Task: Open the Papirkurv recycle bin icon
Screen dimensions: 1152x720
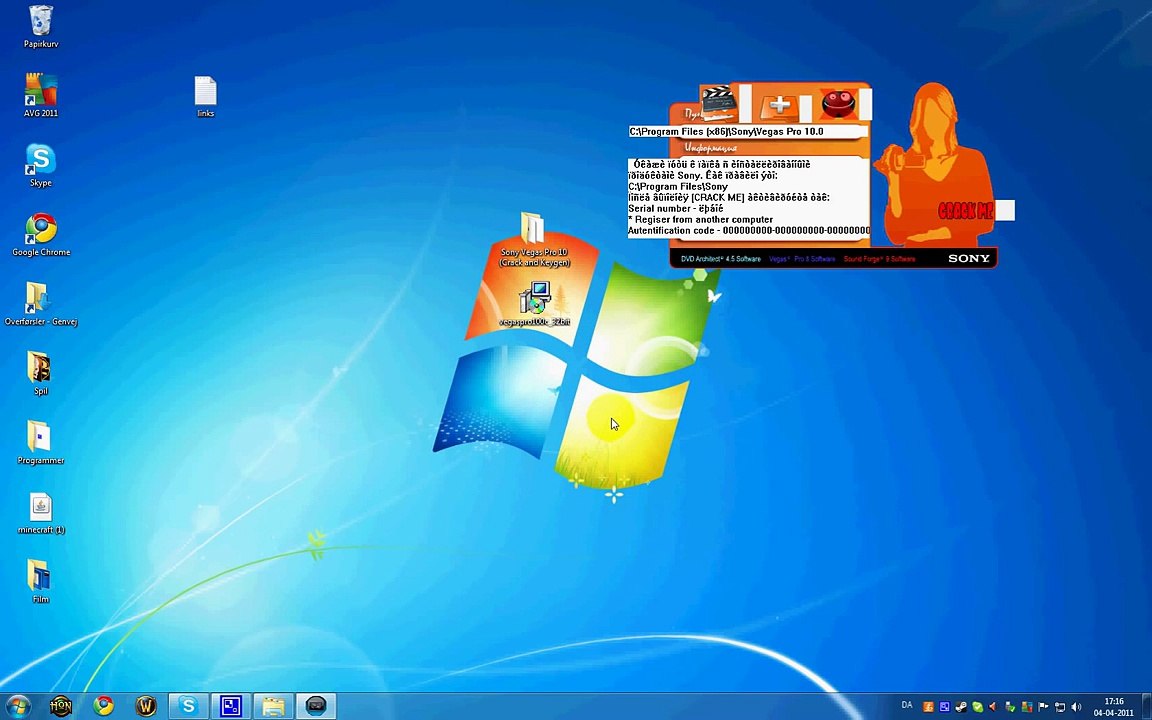Action: tap(40, 26)
